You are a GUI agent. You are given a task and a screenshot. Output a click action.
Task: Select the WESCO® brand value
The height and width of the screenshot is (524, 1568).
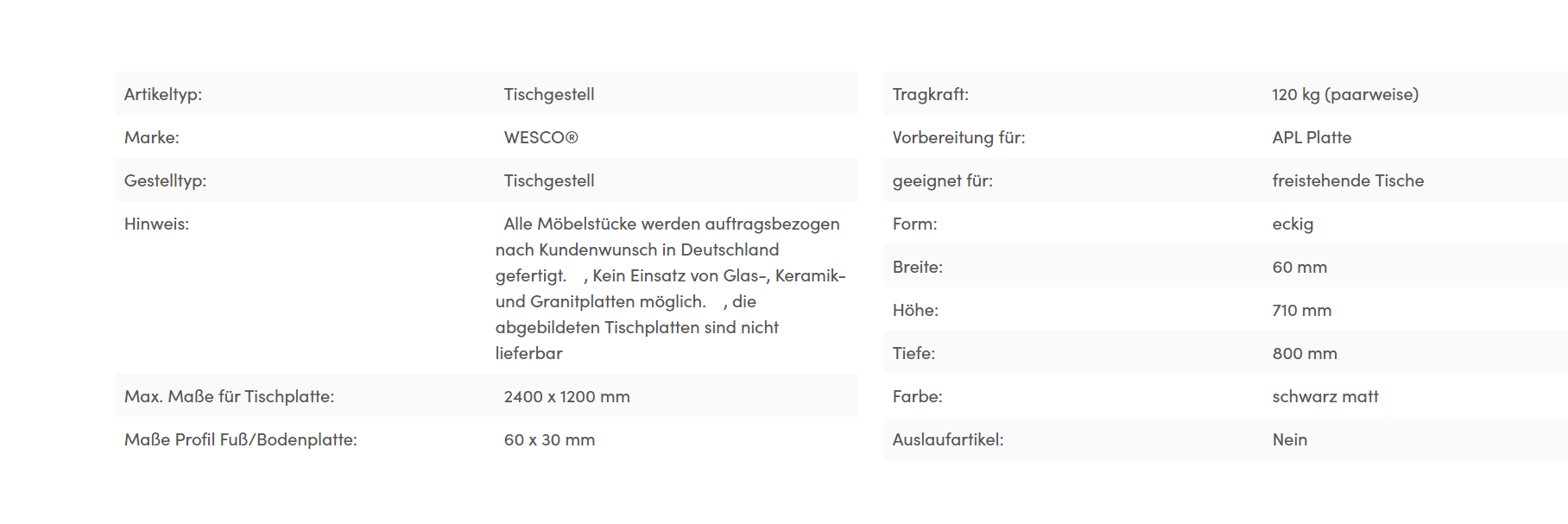pos(541,137)
